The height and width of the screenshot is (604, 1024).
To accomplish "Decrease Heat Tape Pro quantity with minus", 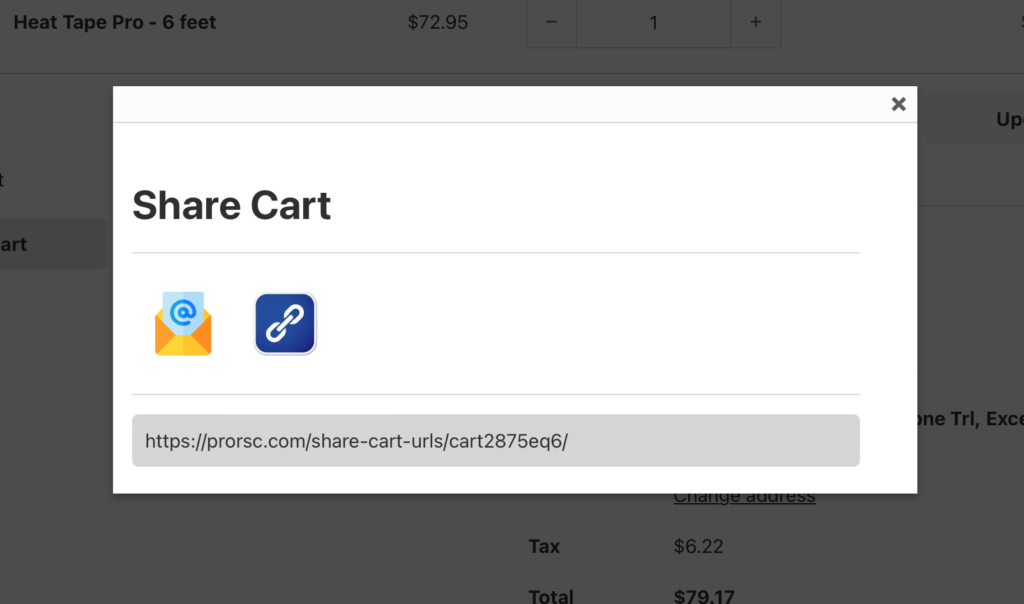I will click(551, 22).
